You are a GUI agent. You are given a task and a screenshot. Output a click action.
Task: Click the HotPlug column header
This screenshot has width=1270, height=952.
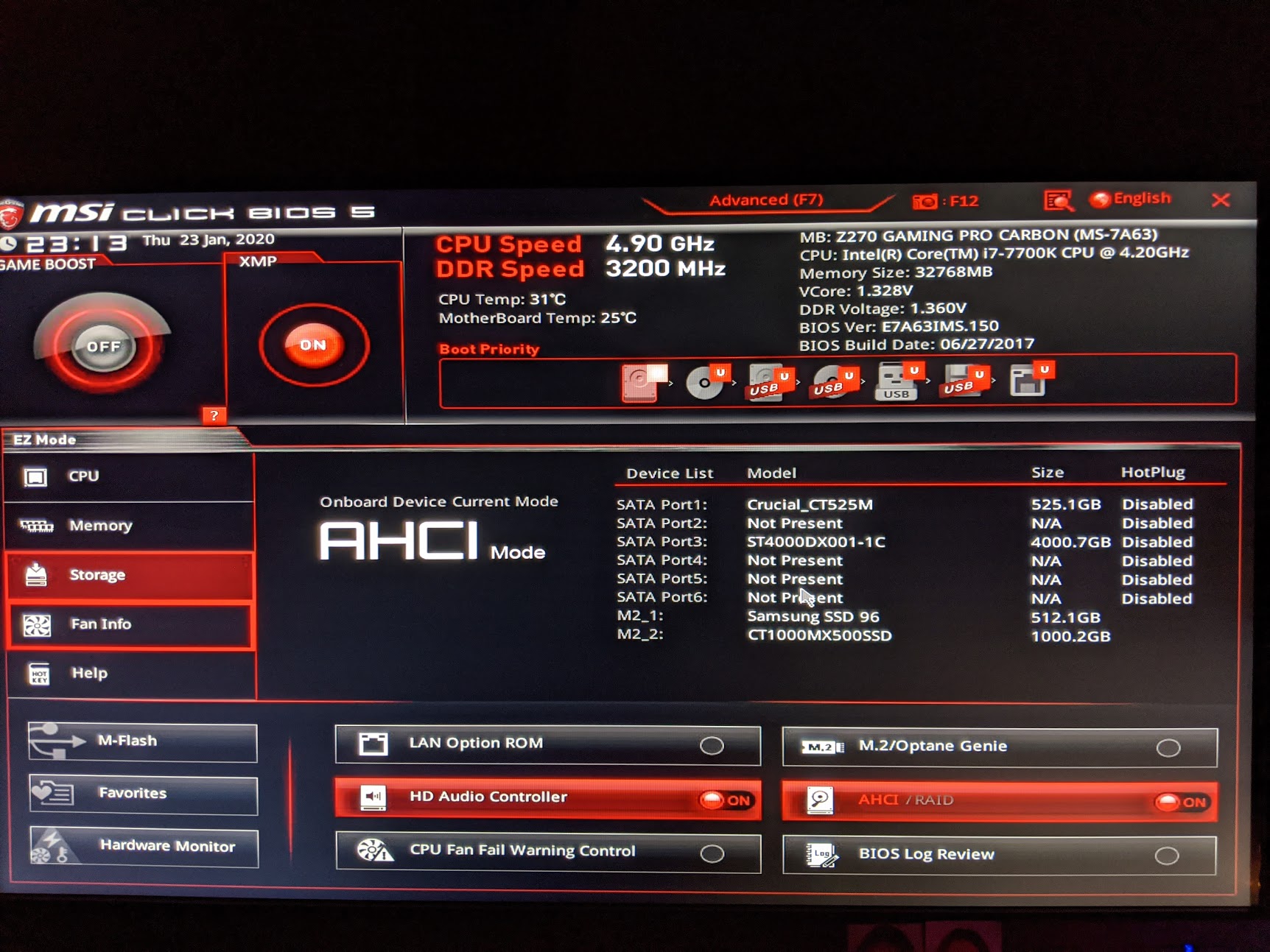1153,472
